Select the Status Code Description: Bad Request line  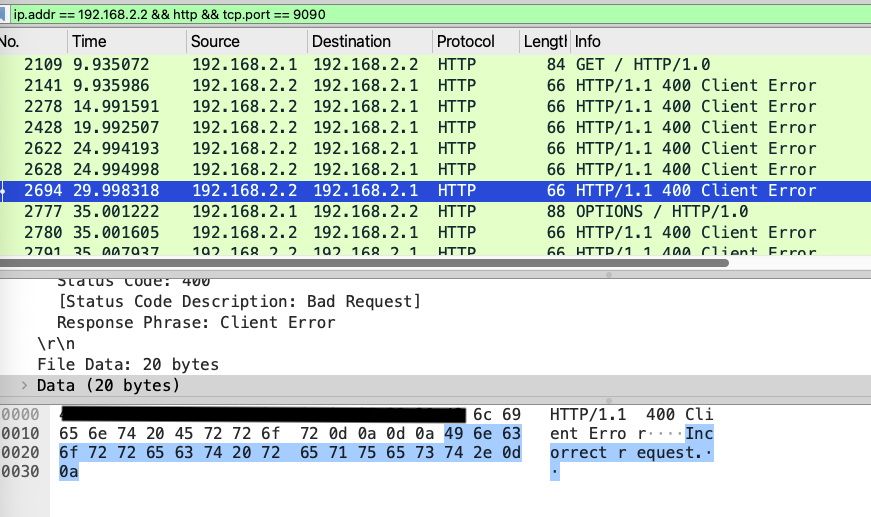[x=239, y=302]
